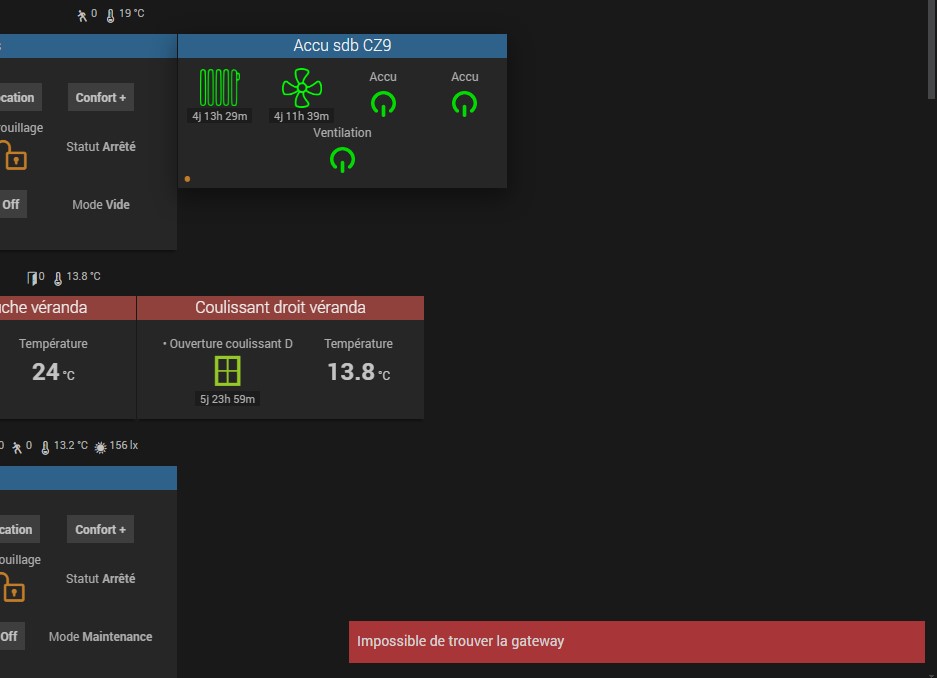Click the Off button beside Mode Vide
This screenshot has height=678, width=937.
[x=12, y=204]
